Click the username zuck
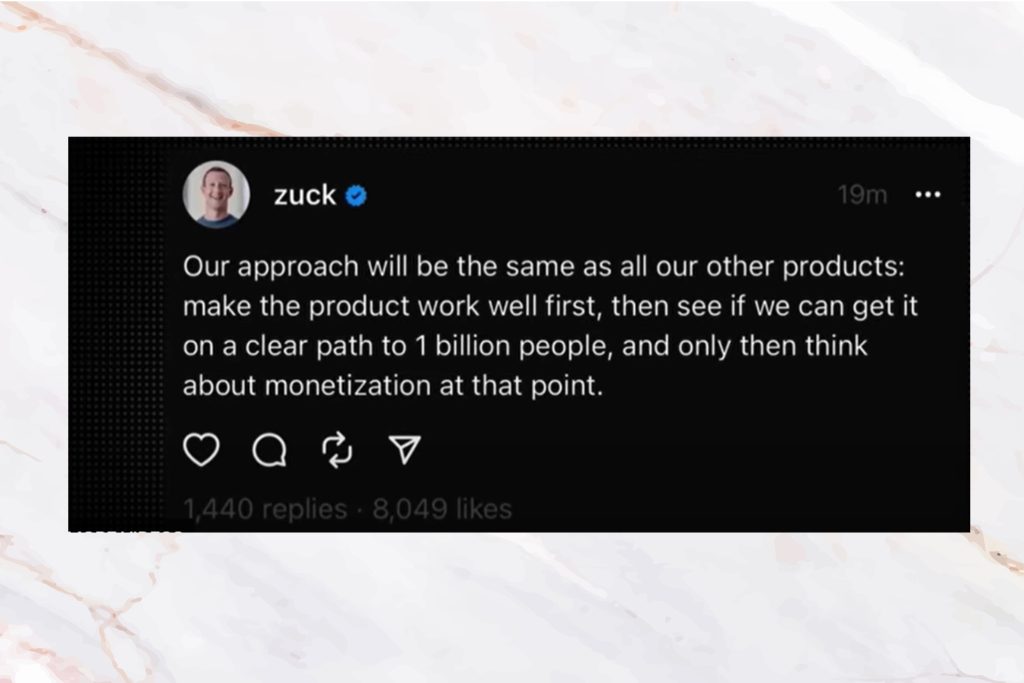The width and height of the screenshot is (1024, 683). point(305,196)
